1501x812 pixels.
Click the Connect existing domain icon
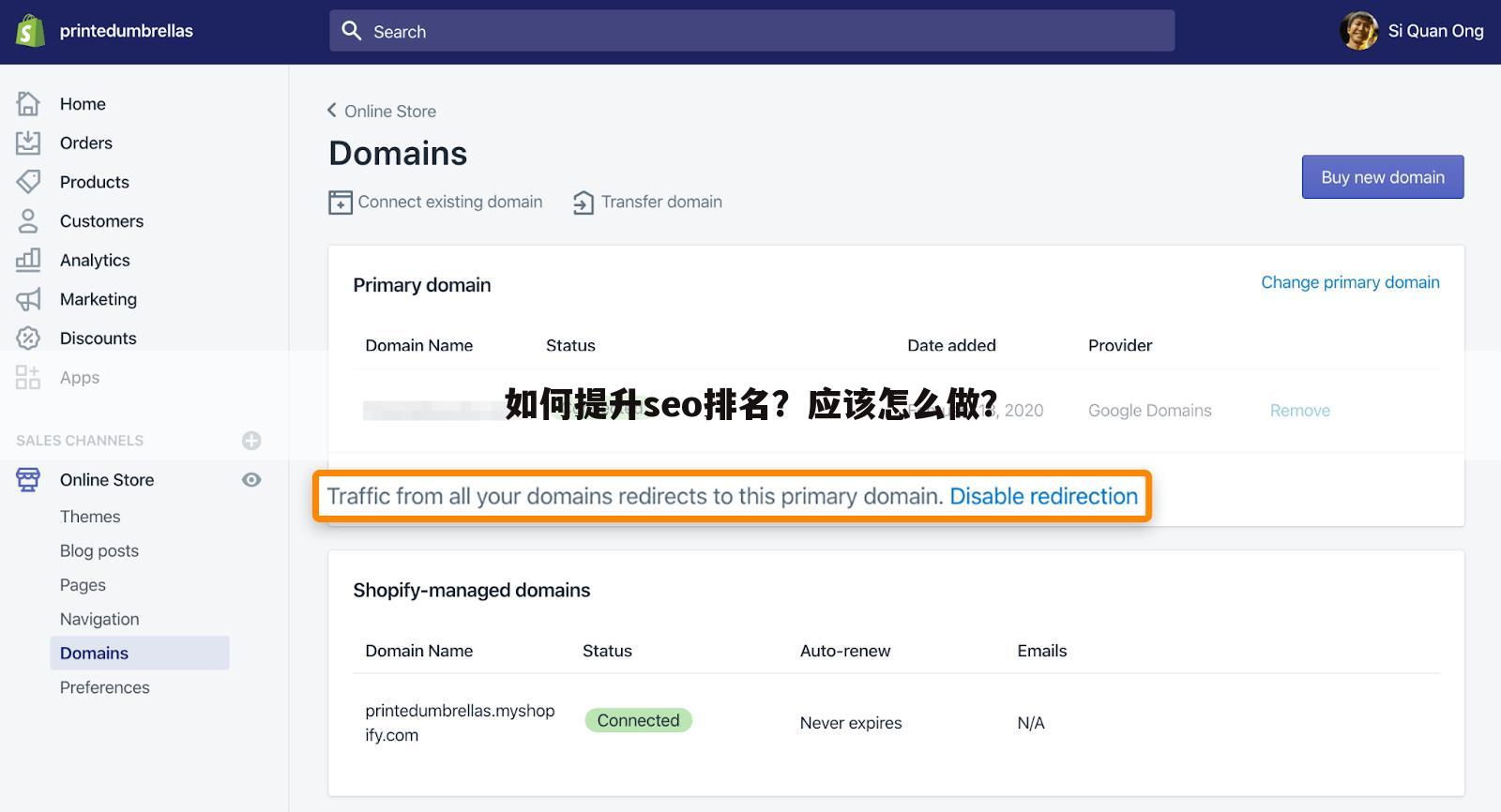340,203
